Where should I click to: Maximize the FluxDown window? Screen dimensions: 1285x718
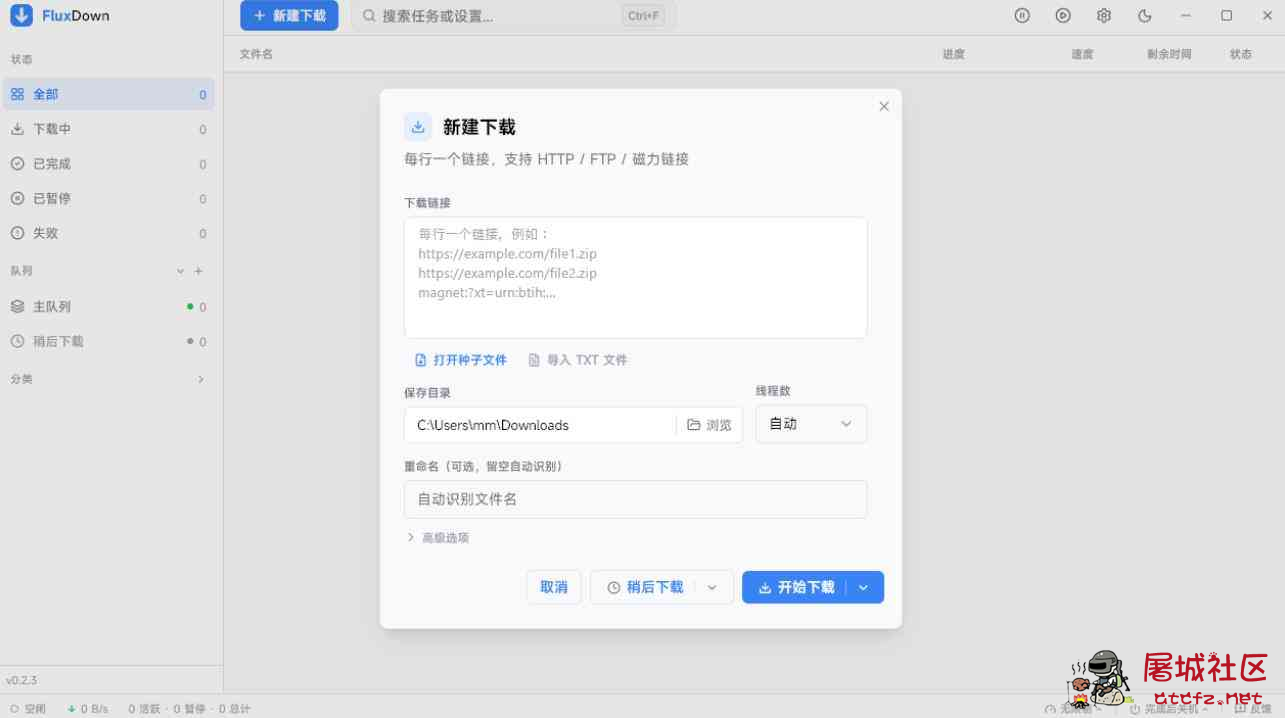pyautogui.click(x=1227, y=15)
